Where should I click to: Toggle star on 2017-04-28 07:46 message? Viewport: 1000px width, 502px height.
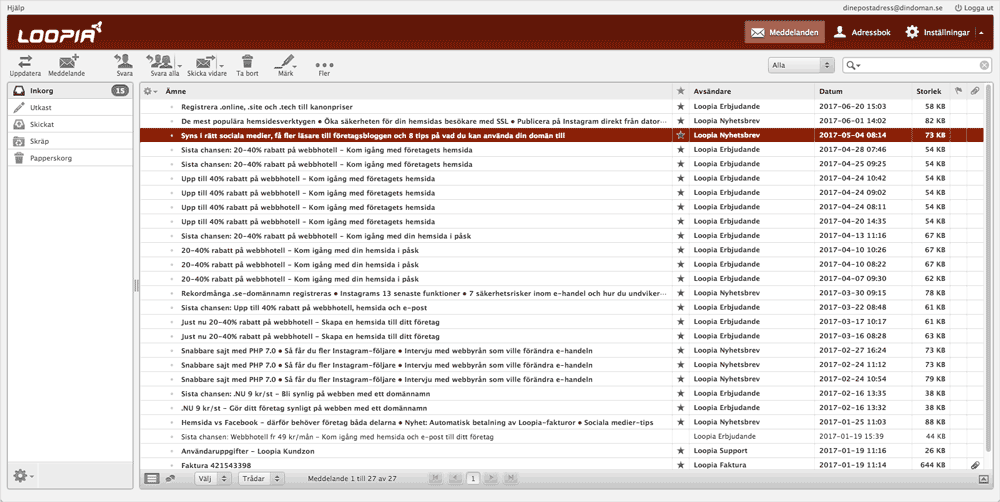point(680,149)
